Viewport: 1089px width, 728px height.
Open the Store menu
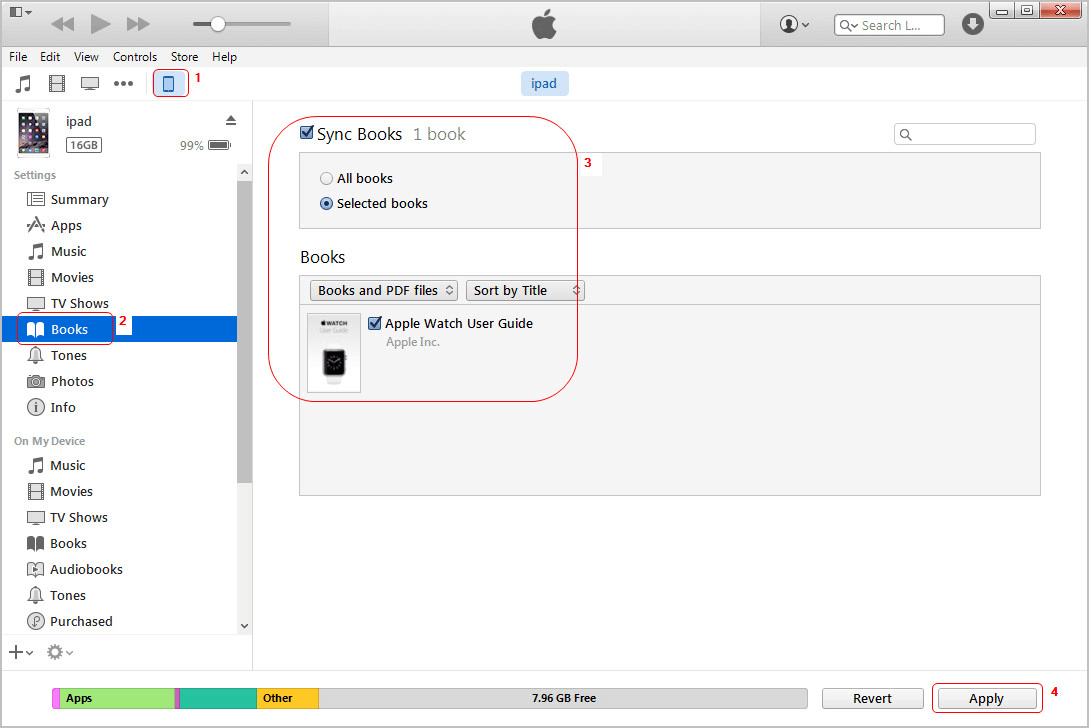click(184, 57)
